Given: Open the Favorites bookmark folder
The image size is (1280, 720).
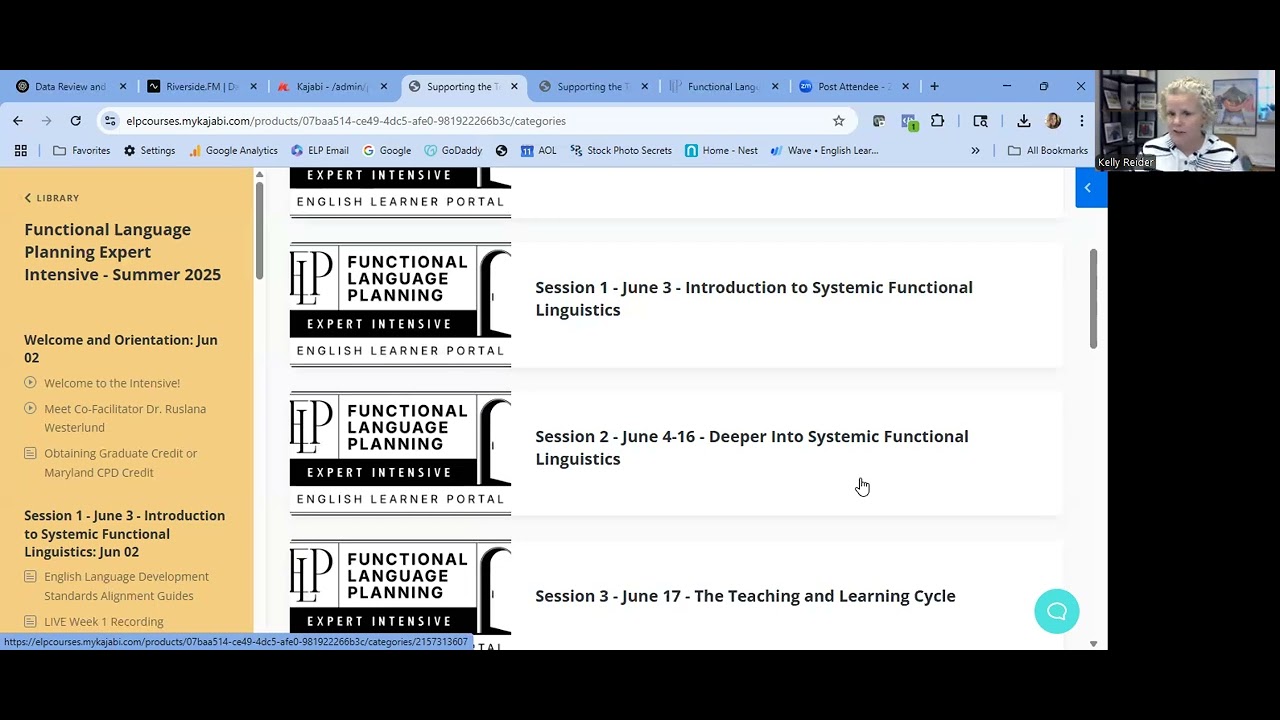Looking at the screenshot, I should [x=81, y=151].
